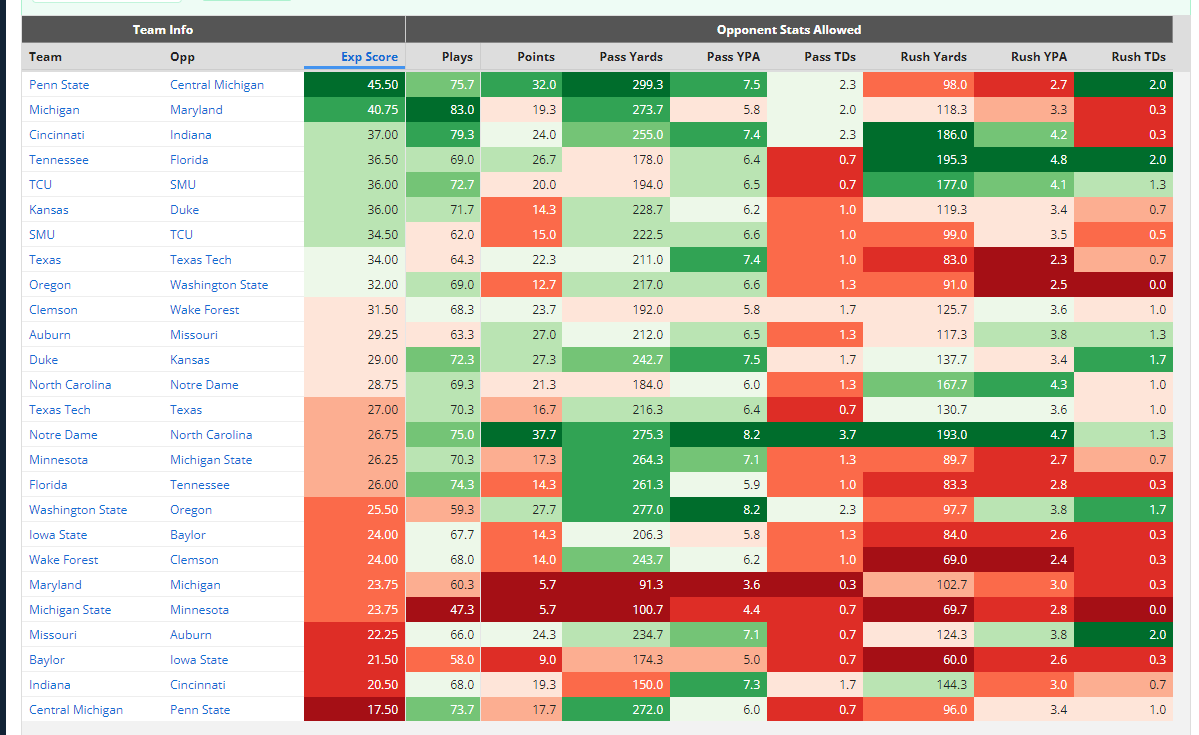1199x735 pixels.
Task: Sort by the Points column header
Action: coord(536,57)
